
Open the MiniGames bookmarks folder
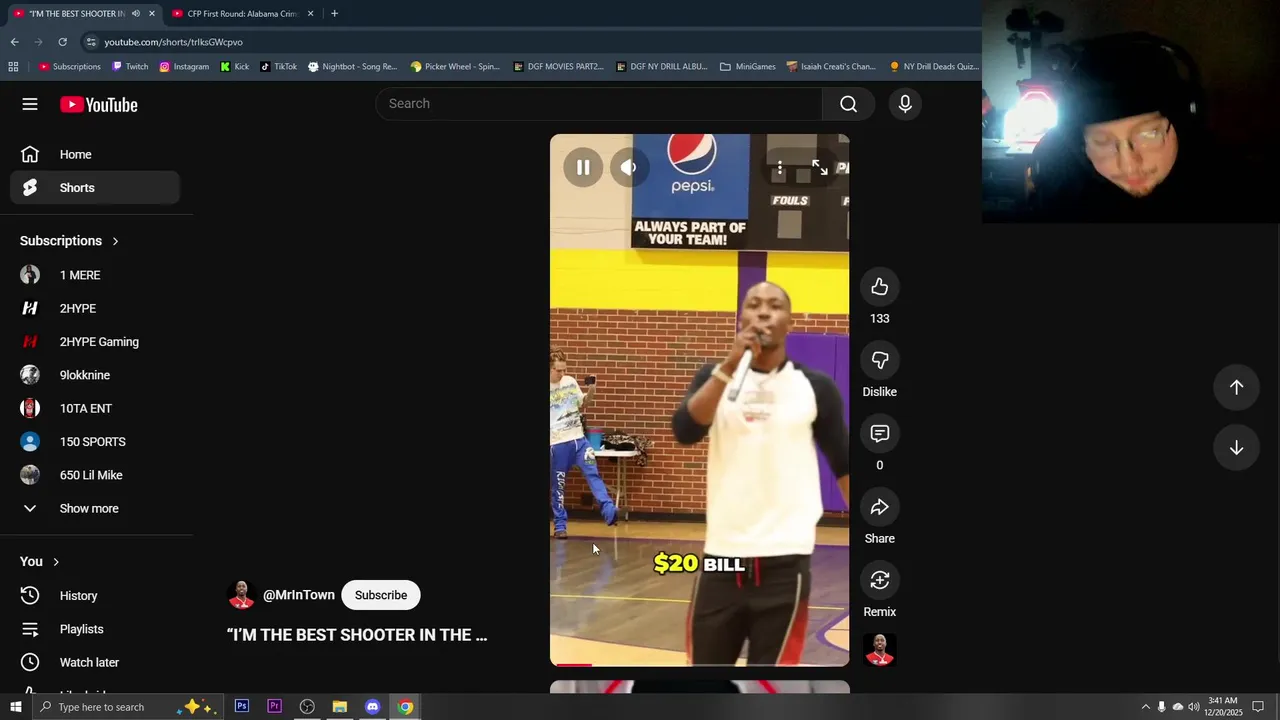748,67
